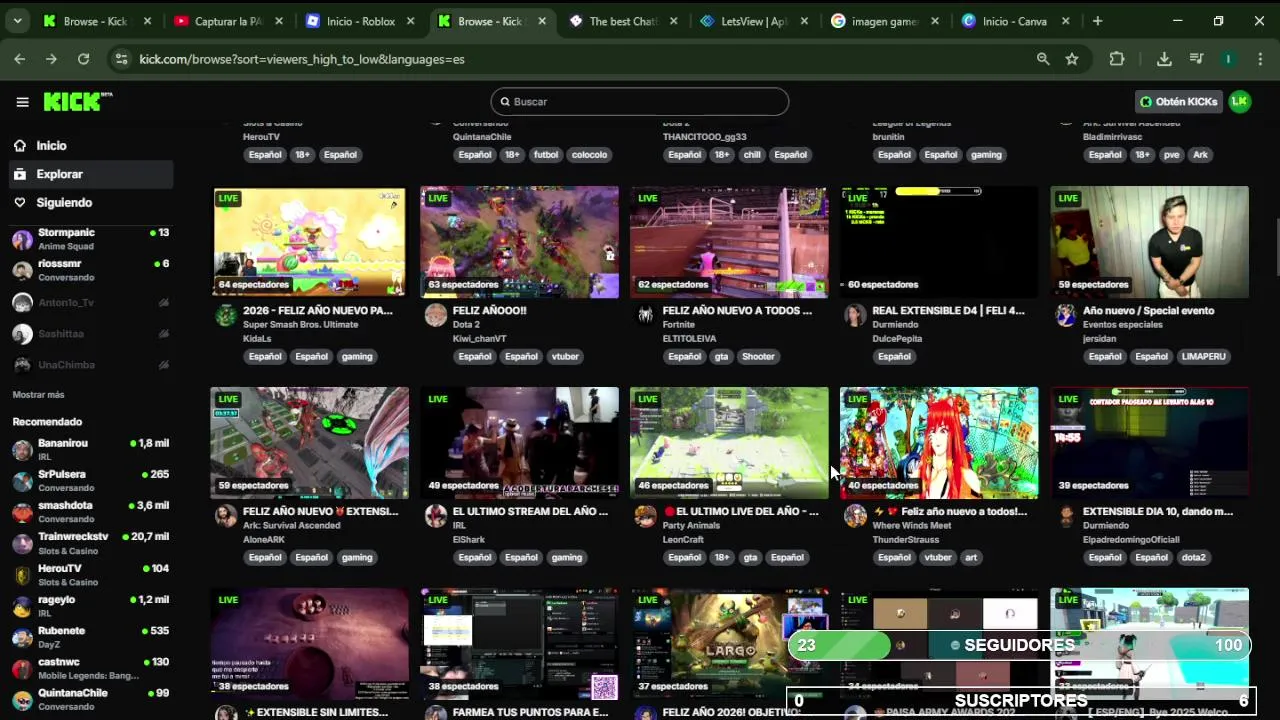The height and width of the screenshot is (720, 1280).
Task: Open smashdota recommended channel
Action: point(90,512)
